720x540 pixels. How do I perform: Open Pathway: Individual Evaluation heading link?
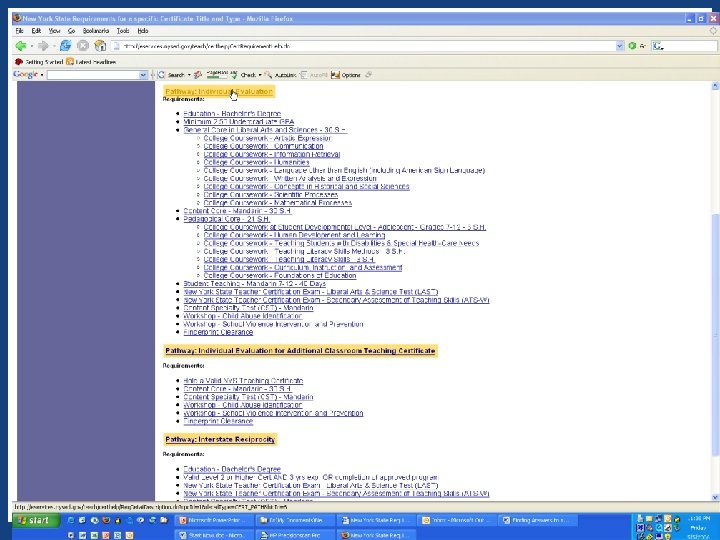[x=219, y=91]
